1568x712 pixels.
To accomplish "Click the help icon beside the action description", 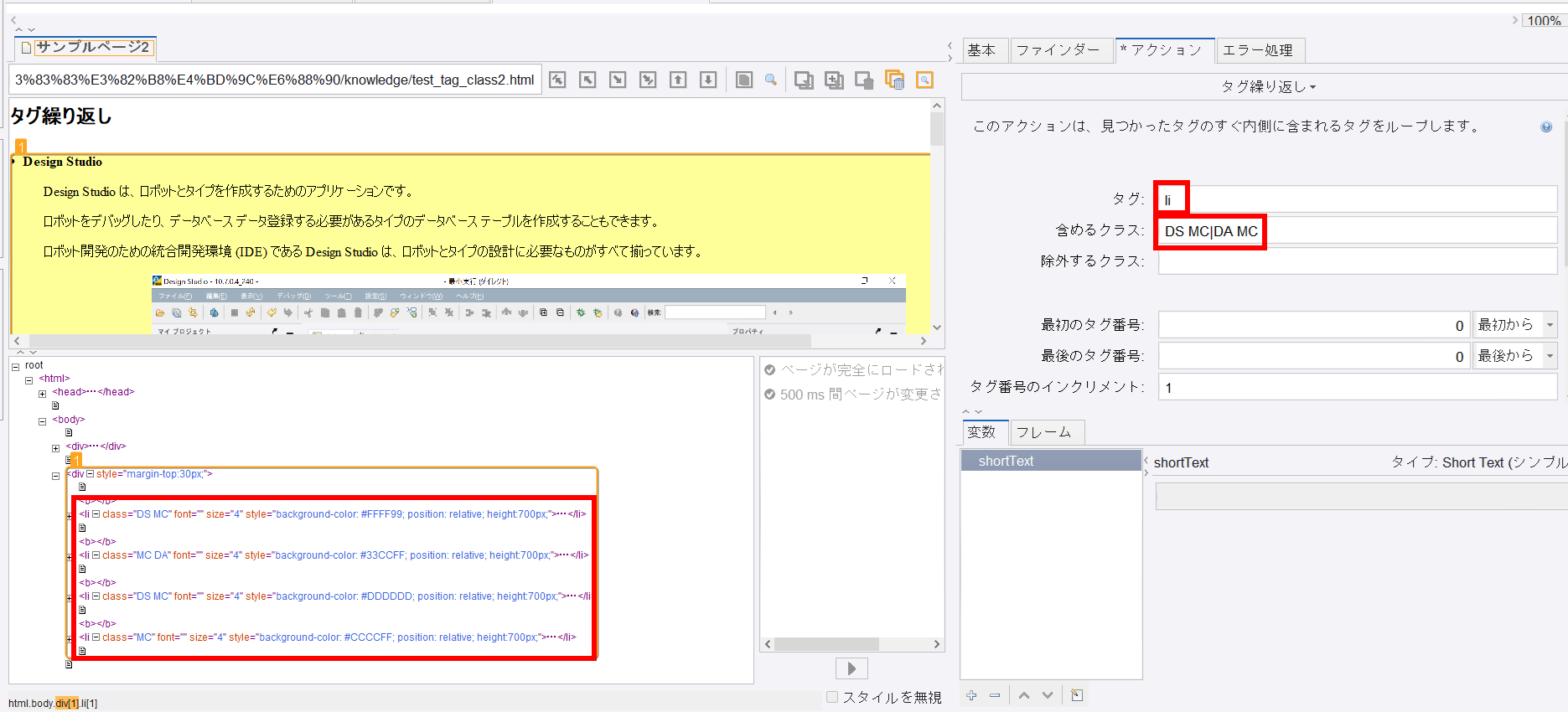I will [1546, 126].
